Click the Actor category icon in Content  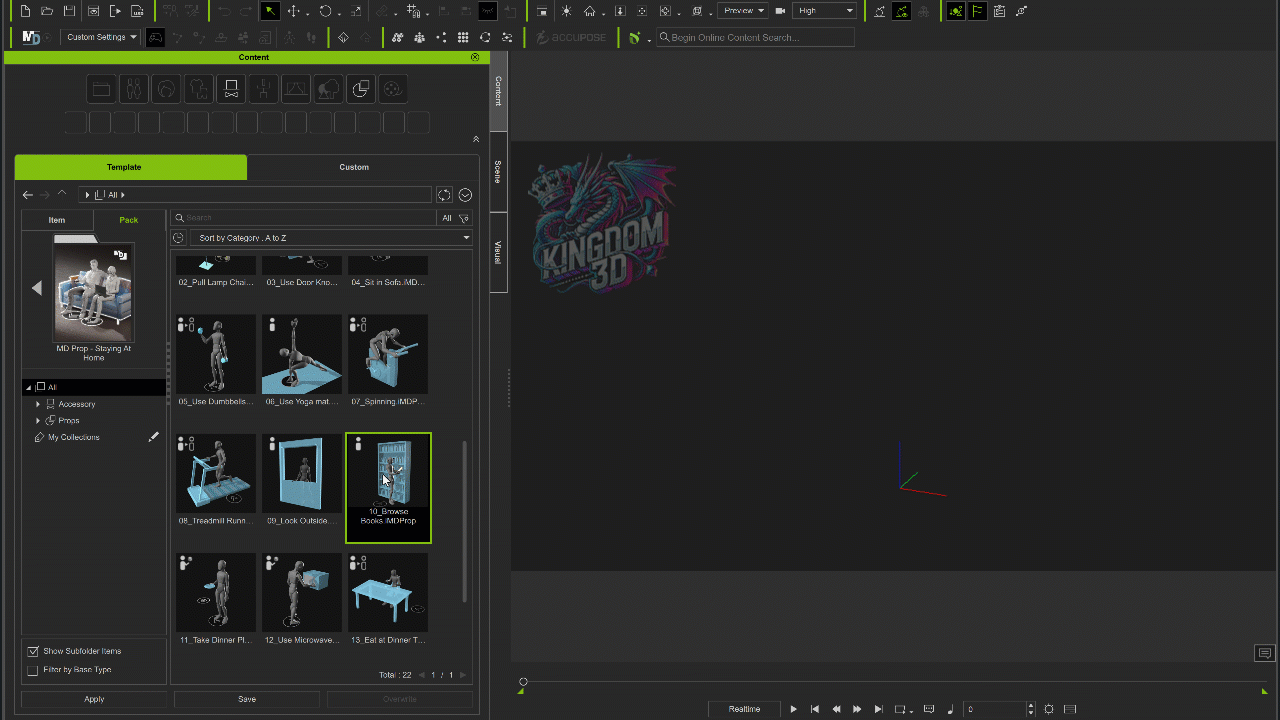click(x=134, y=90)
